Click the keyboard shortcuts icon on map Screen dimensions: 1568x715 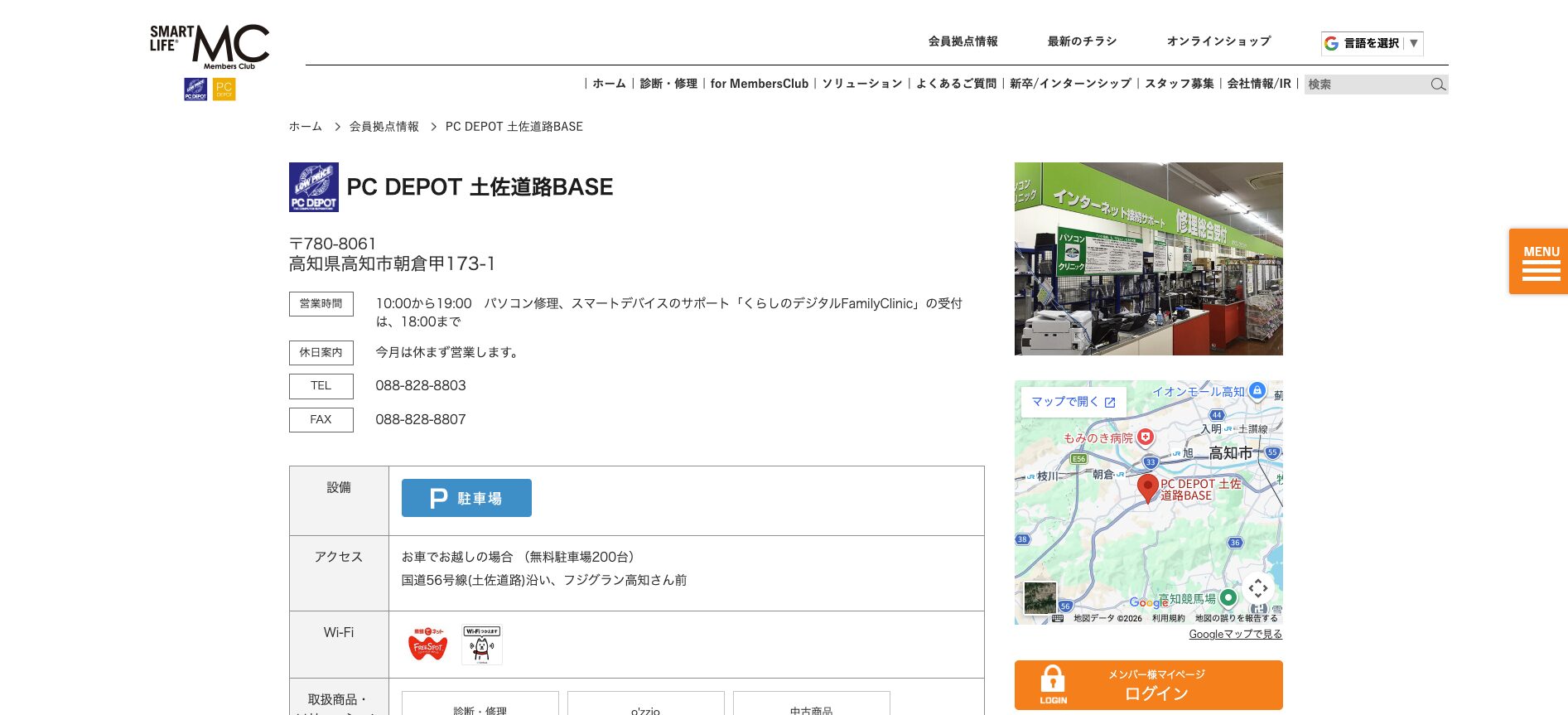[1058, 618]
